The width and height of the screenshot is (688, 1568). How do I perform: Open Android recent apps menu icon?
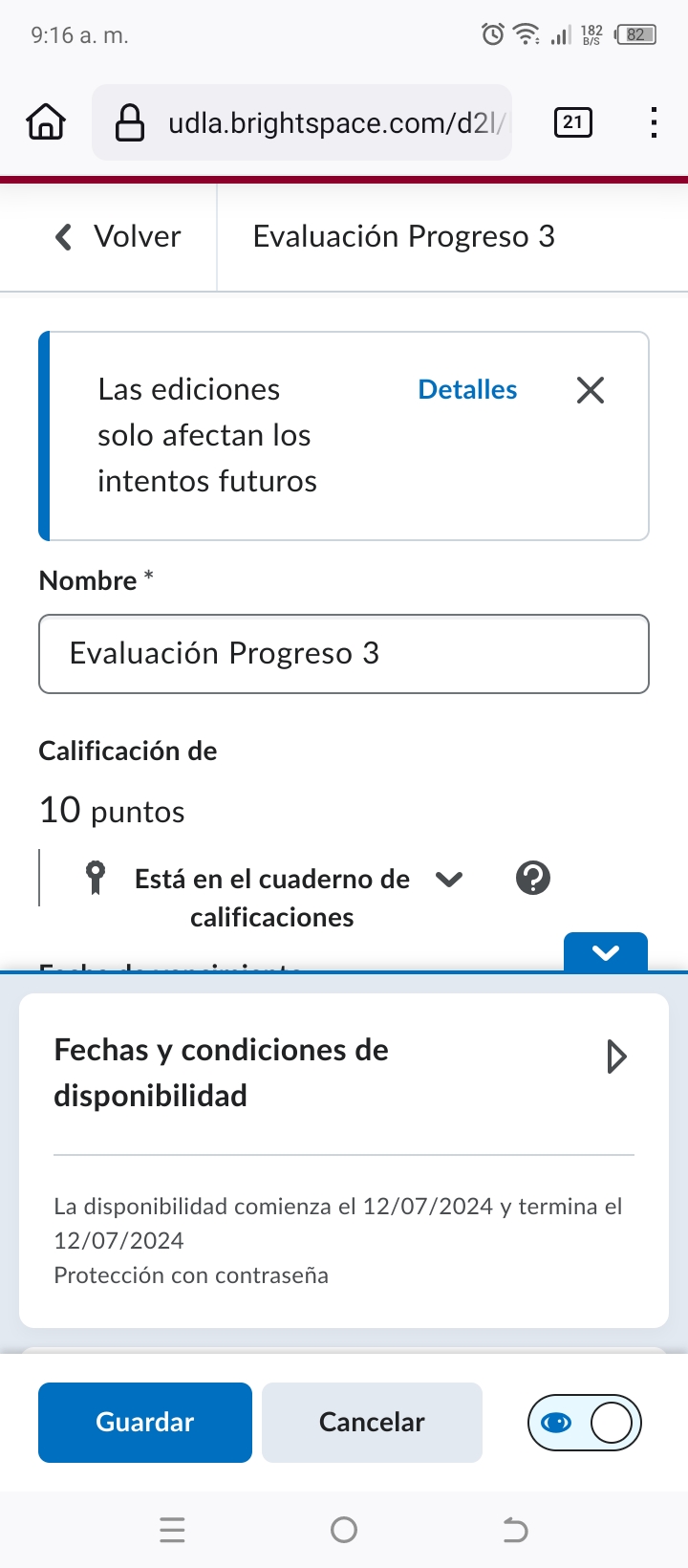[x=172, y=1530]
